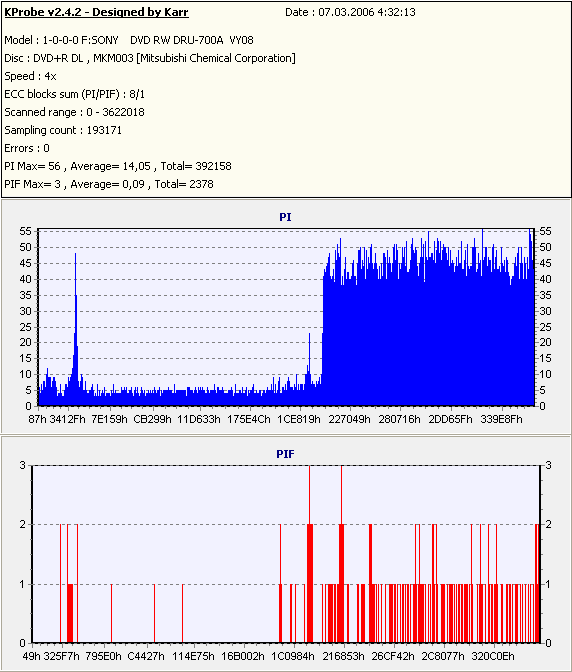The width and height of the screenshot is (572, 672).
Task: Click the Scanned range line
Action: (x=75, y=112)
